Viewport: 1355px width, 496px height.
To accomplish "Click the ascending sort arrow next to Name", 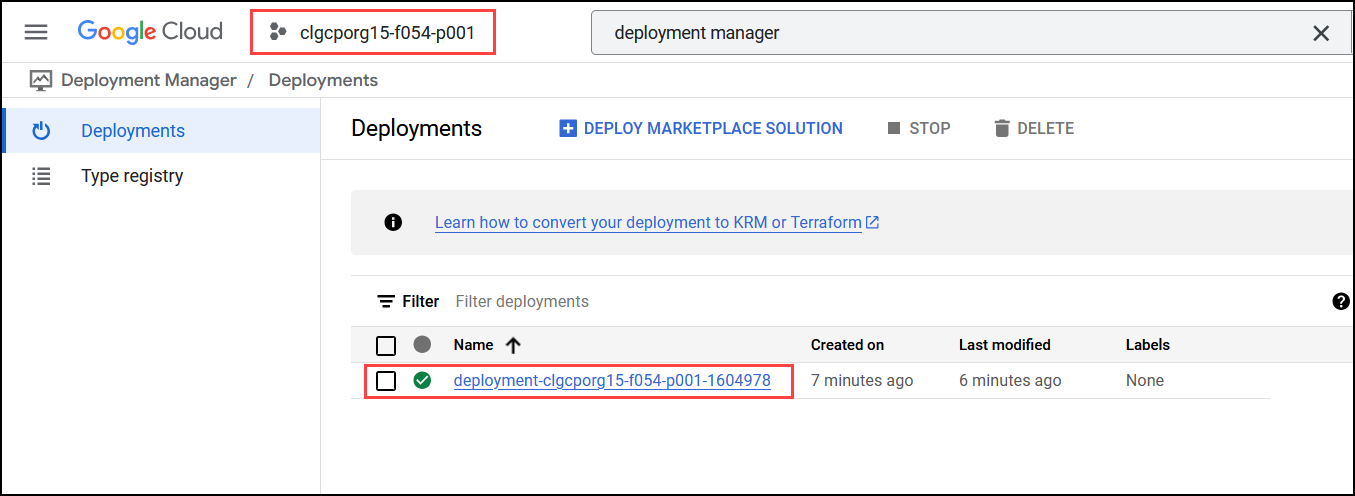I will click(514, 345).
